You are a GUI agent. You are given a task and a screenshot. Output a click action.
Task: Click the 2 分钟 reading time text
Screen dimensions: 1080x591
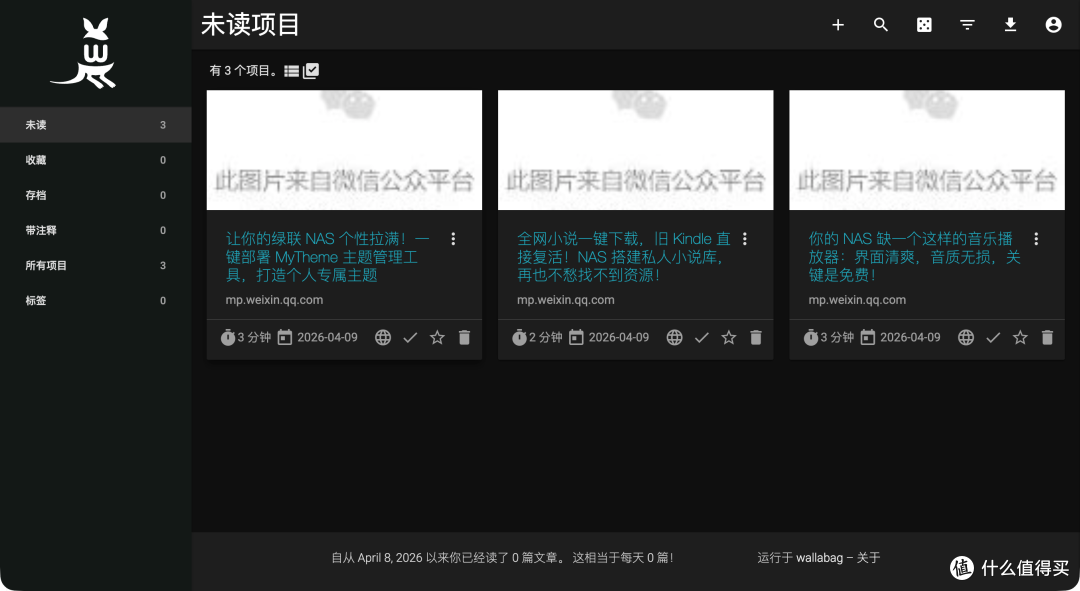[546, 338]
